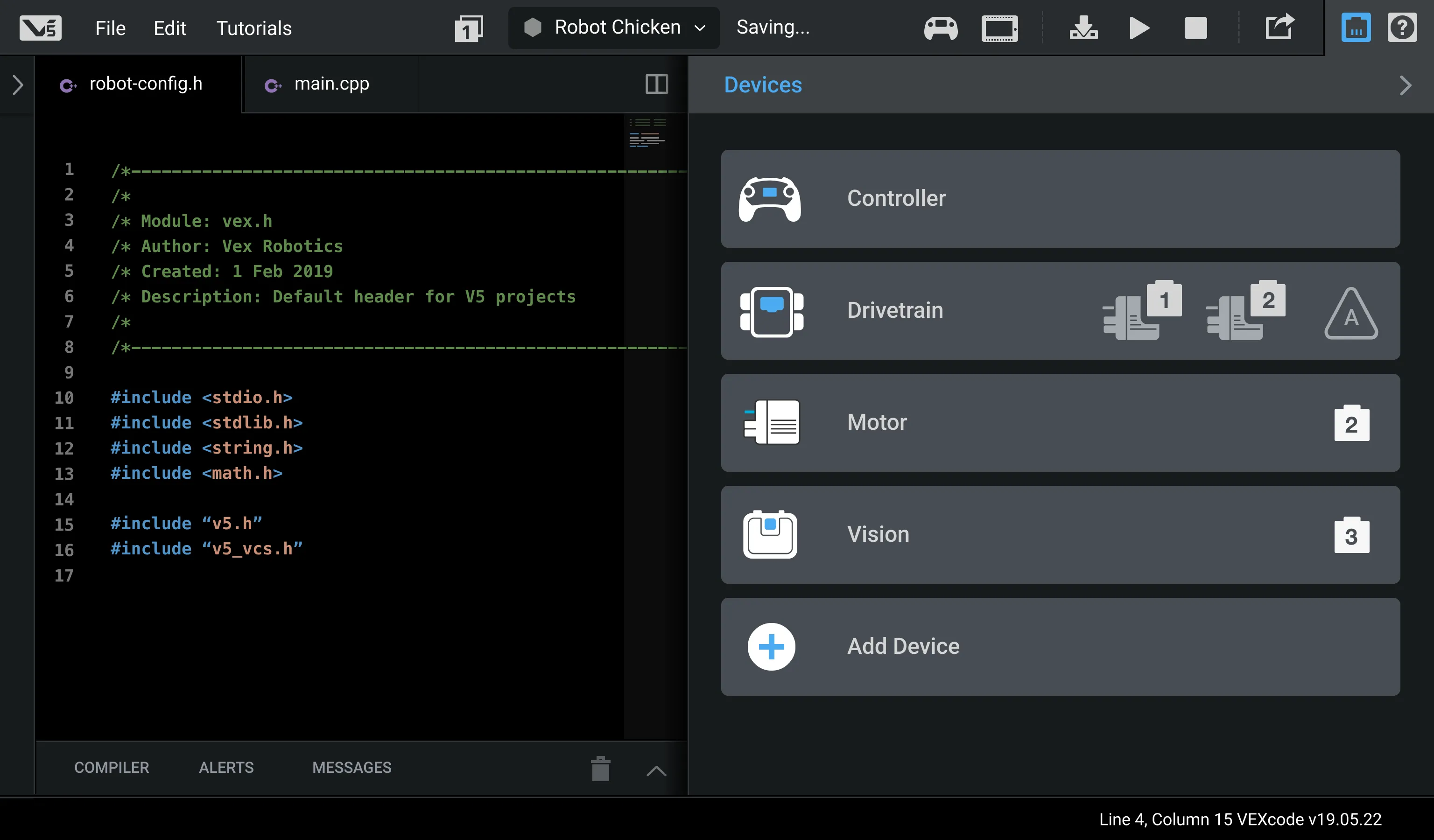Click the controller icon in top toolbar
Image resolution: width=1434 pixels, height=840 pixels.
940,28
